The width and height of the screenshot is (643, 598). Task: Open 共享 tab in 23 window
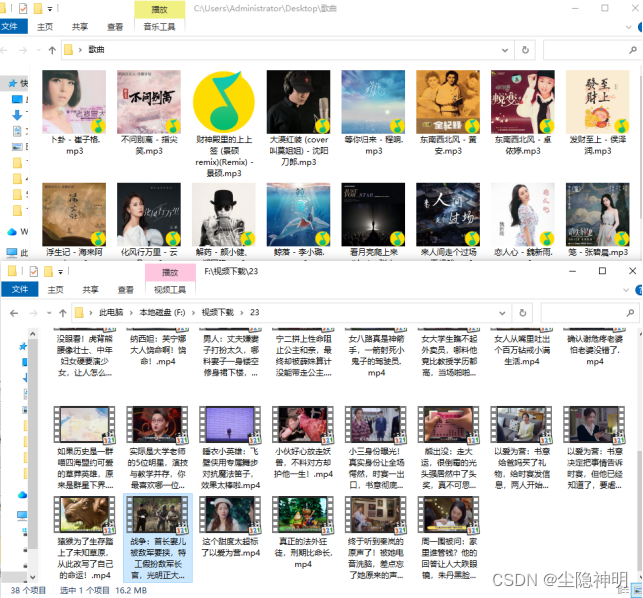click(x=91, y=290)
